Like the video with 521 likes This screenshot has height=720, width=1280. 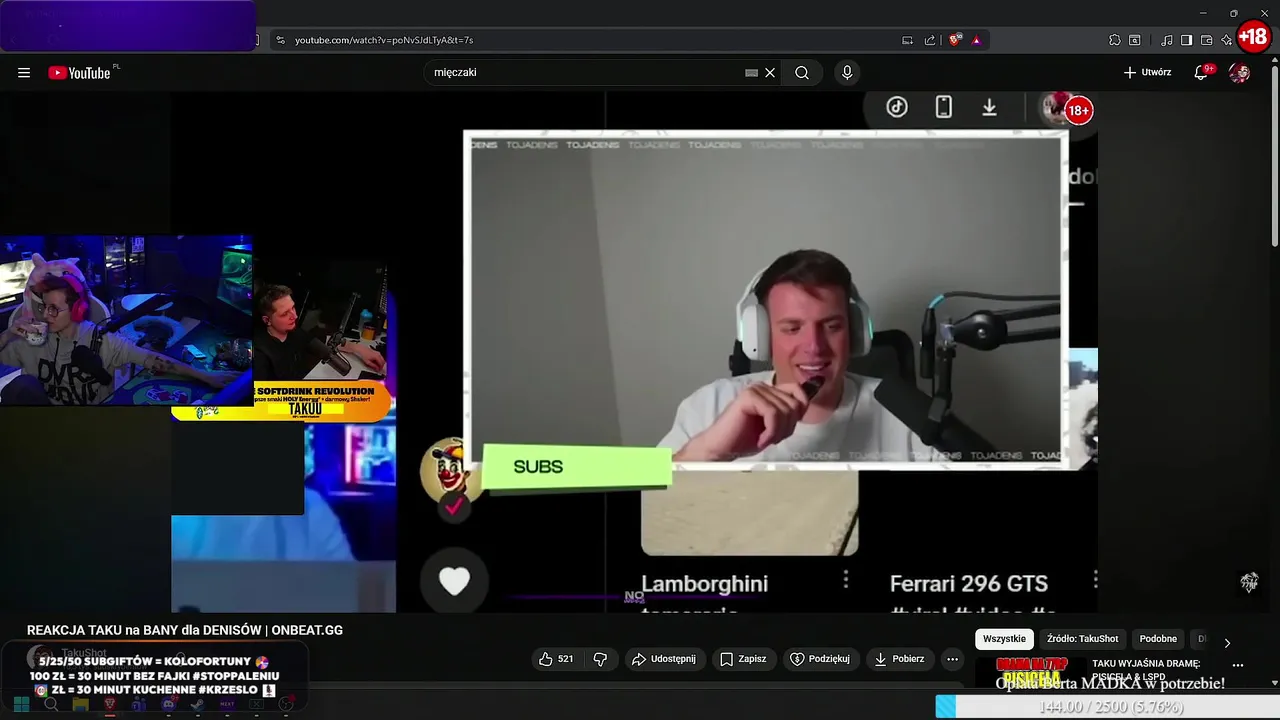click(556, 659)
